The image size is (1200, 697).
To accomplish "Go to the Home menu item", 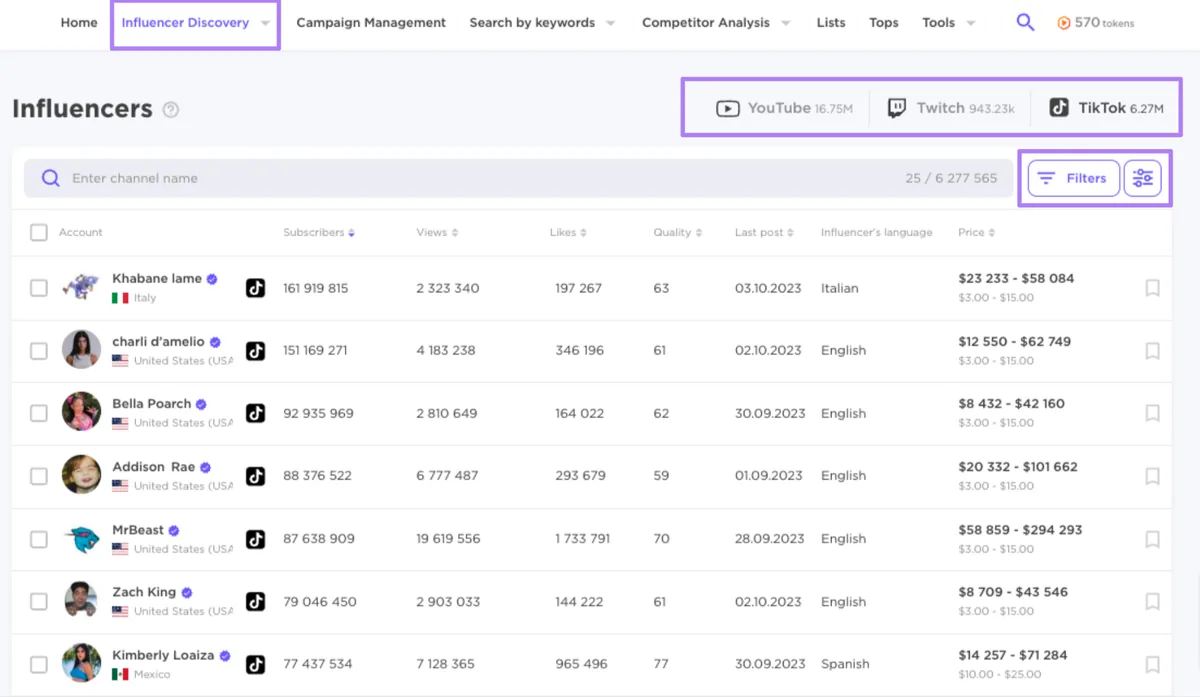I will coord(79,22).
